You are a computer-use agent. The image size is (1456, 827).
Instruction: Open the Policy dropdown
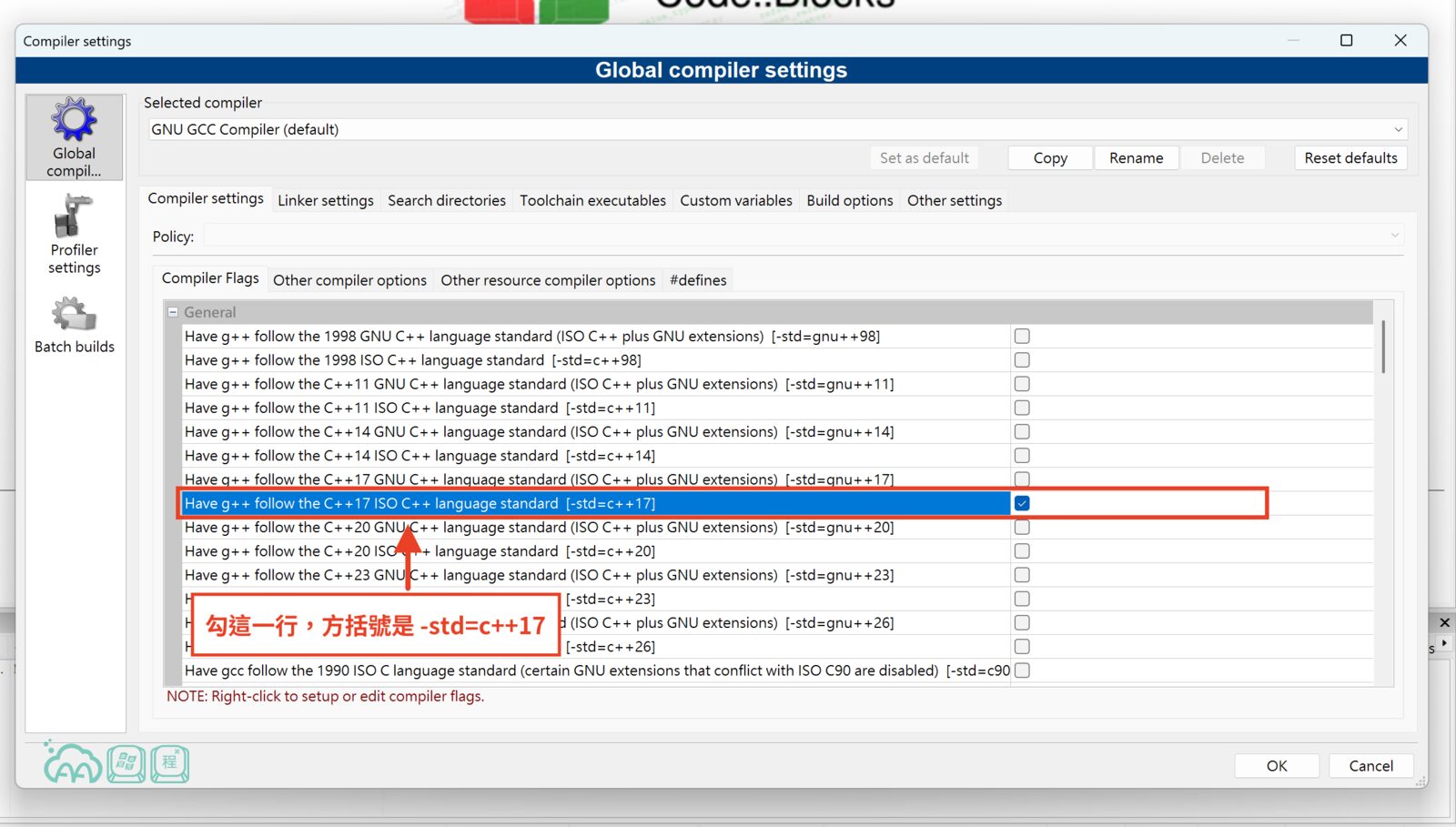804,236
